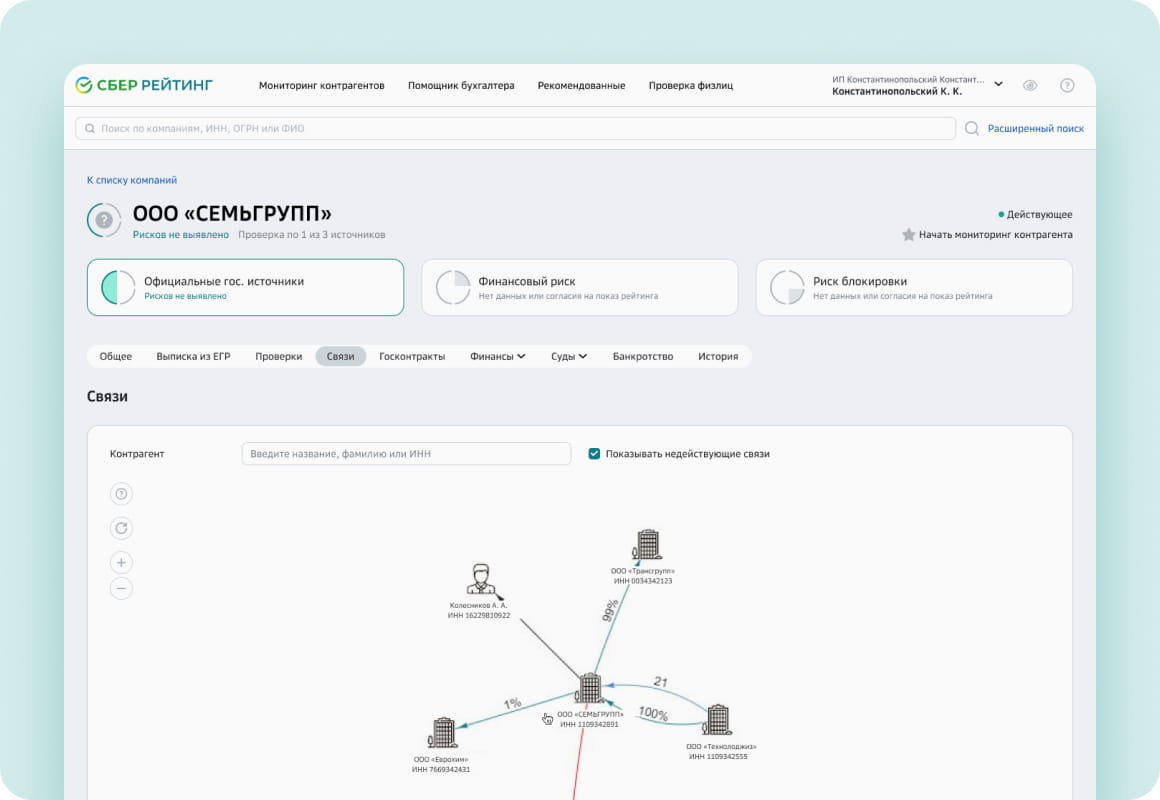Viewport: 1160px width, 800px height.
Task: Click the graph refresh icon
Action: tap(121, 528)
